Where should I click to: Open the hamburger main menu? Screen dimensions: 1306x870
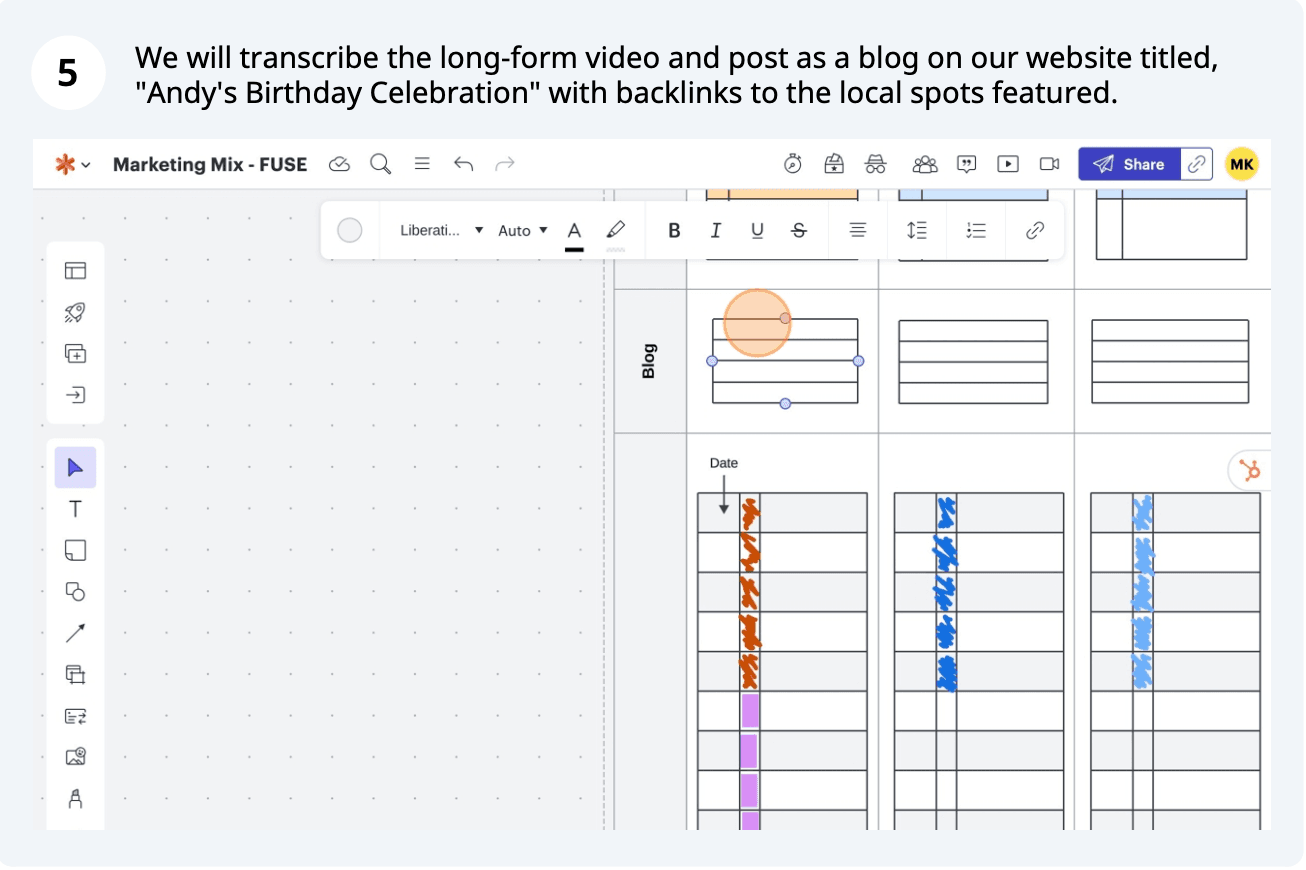(x=422, y=164)
